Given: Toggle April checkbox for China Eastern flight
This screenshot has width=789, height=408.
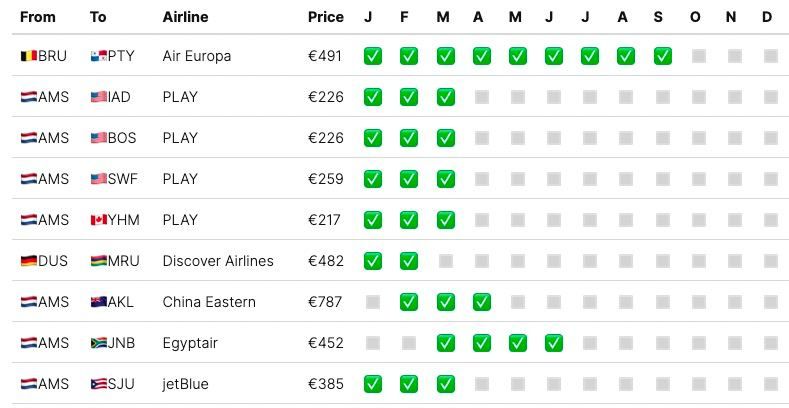Looking at the screenshot, I should pyautogui.click(x=481, y=302).
